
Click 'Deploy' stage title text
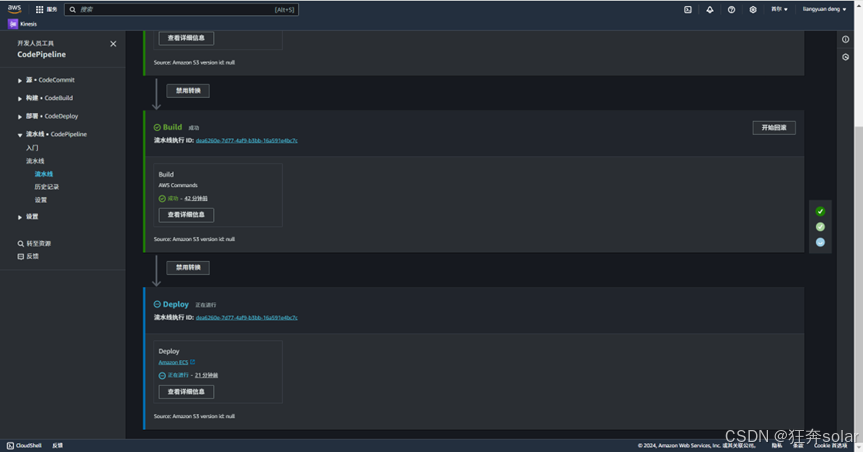[176, 304]
